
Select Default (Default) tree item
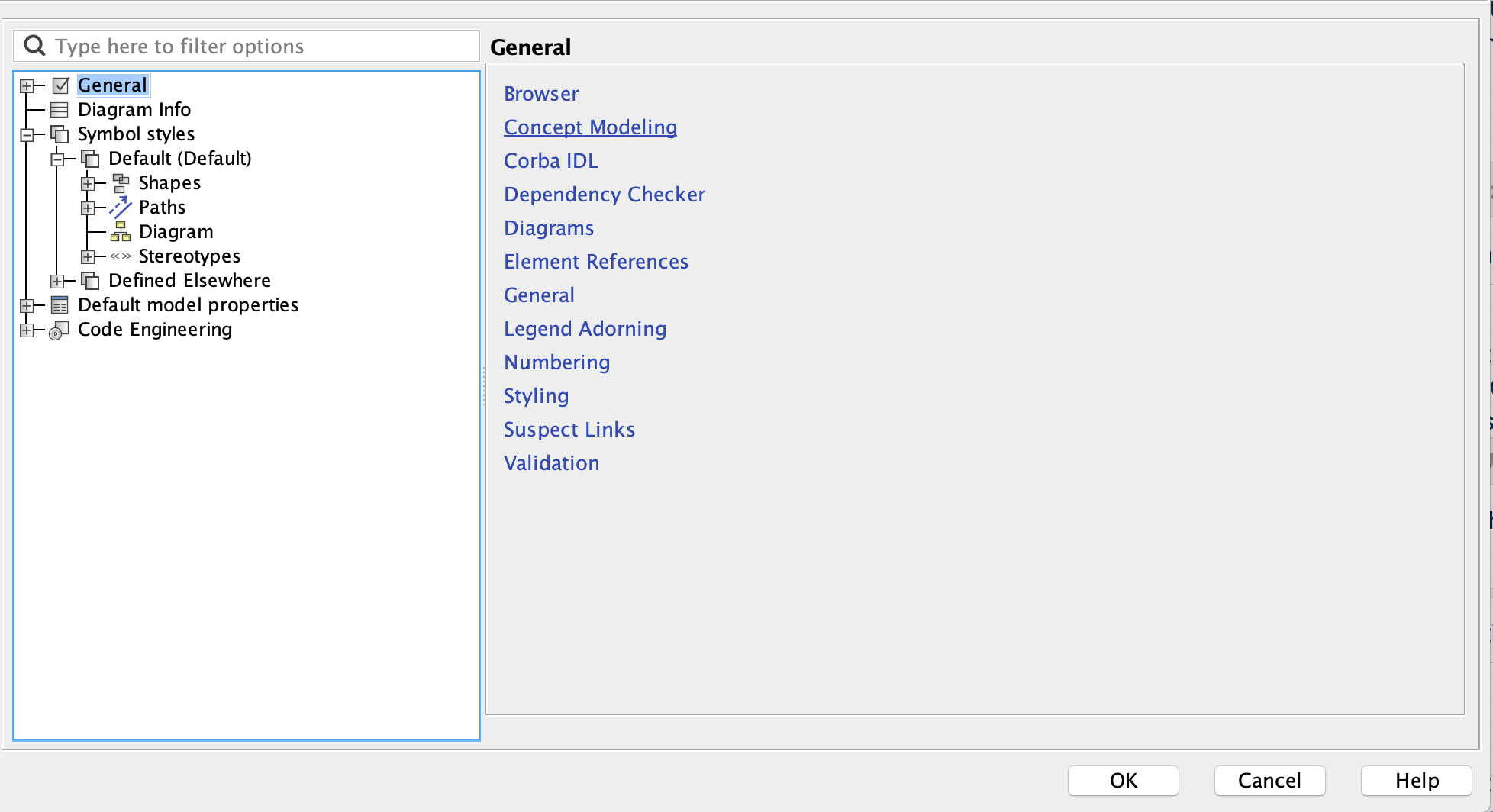(179, 159)
